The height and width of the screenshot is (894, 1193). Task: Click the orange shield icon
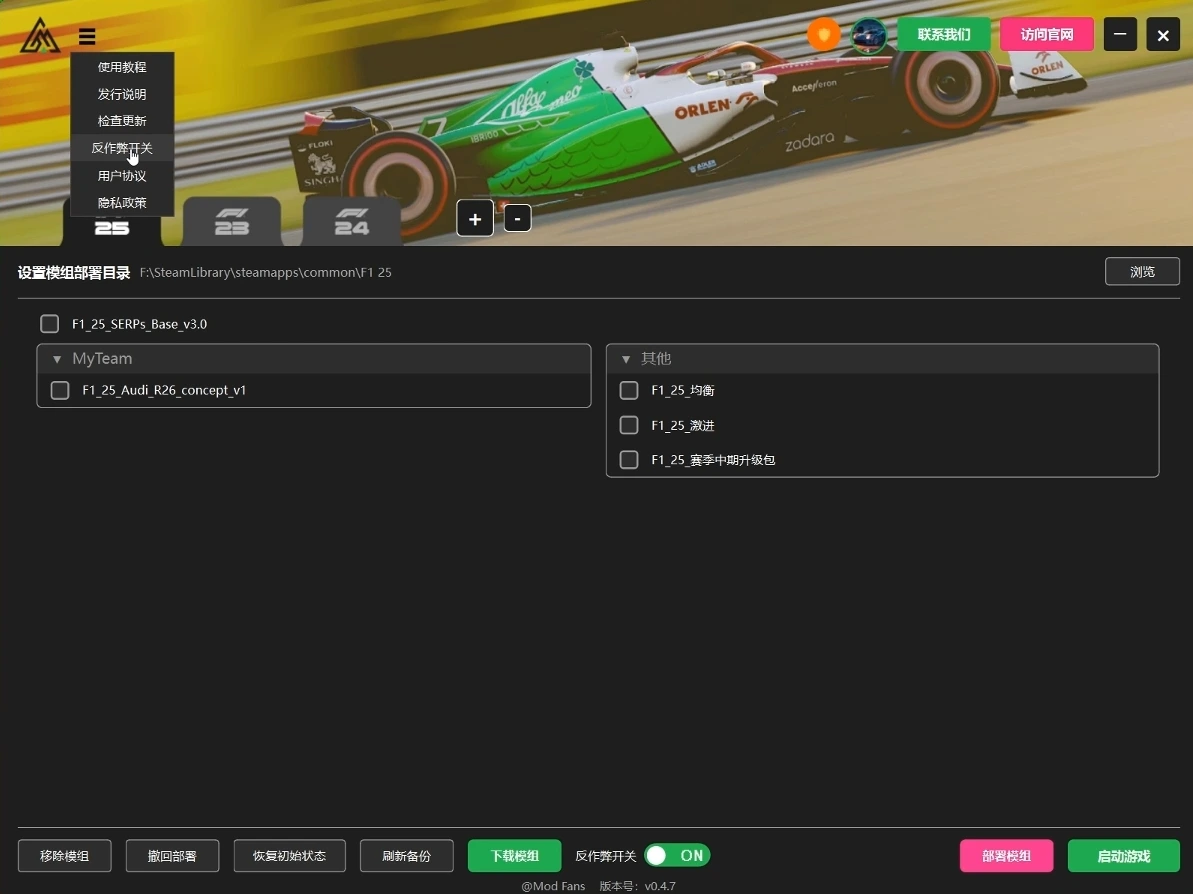pyautogui.click(x=823, y=35)
